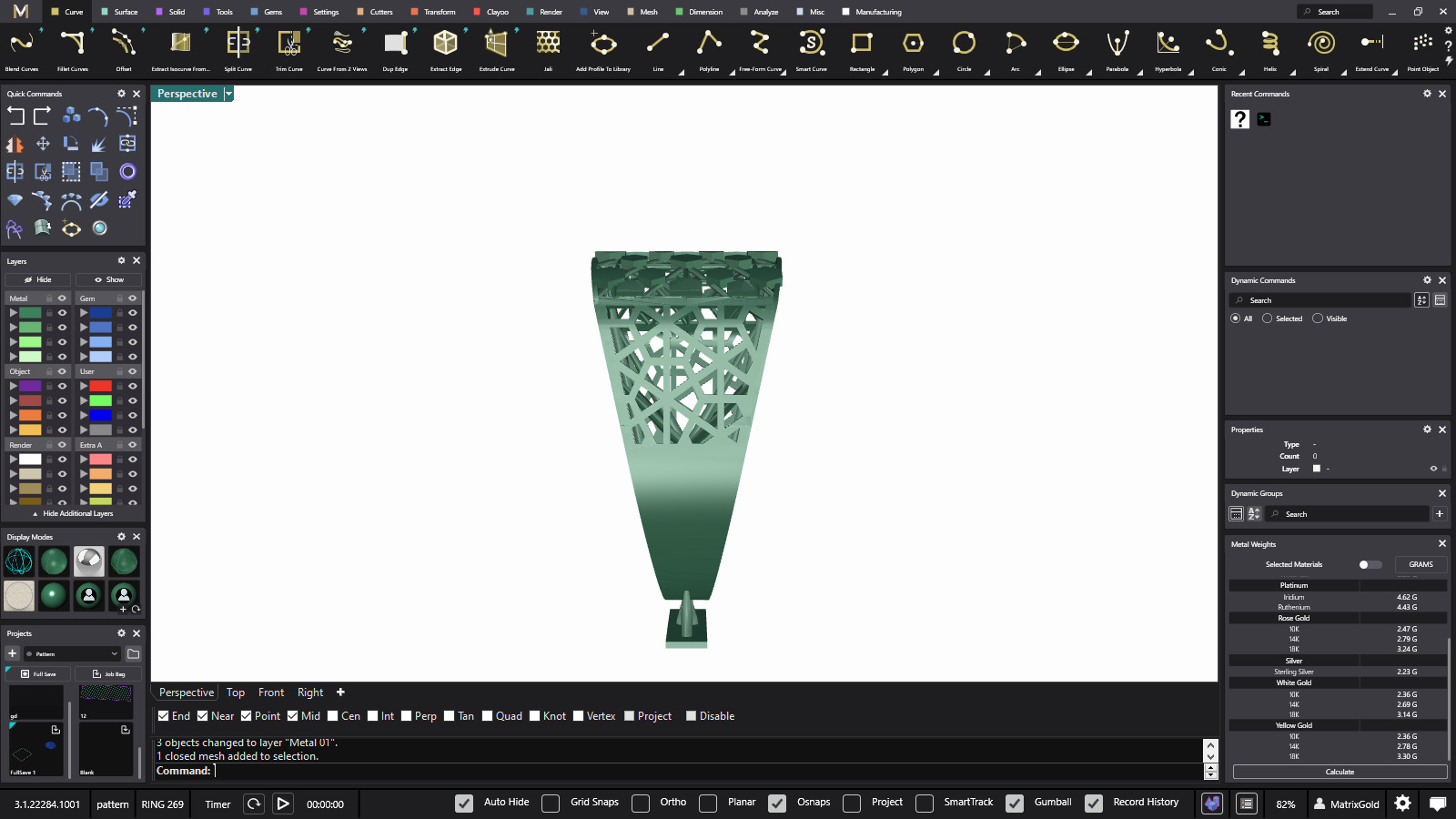This screenshot has height=819, width=1456.
Task: Toggle the Selected Materials switch
Action: click(1370, 565)
